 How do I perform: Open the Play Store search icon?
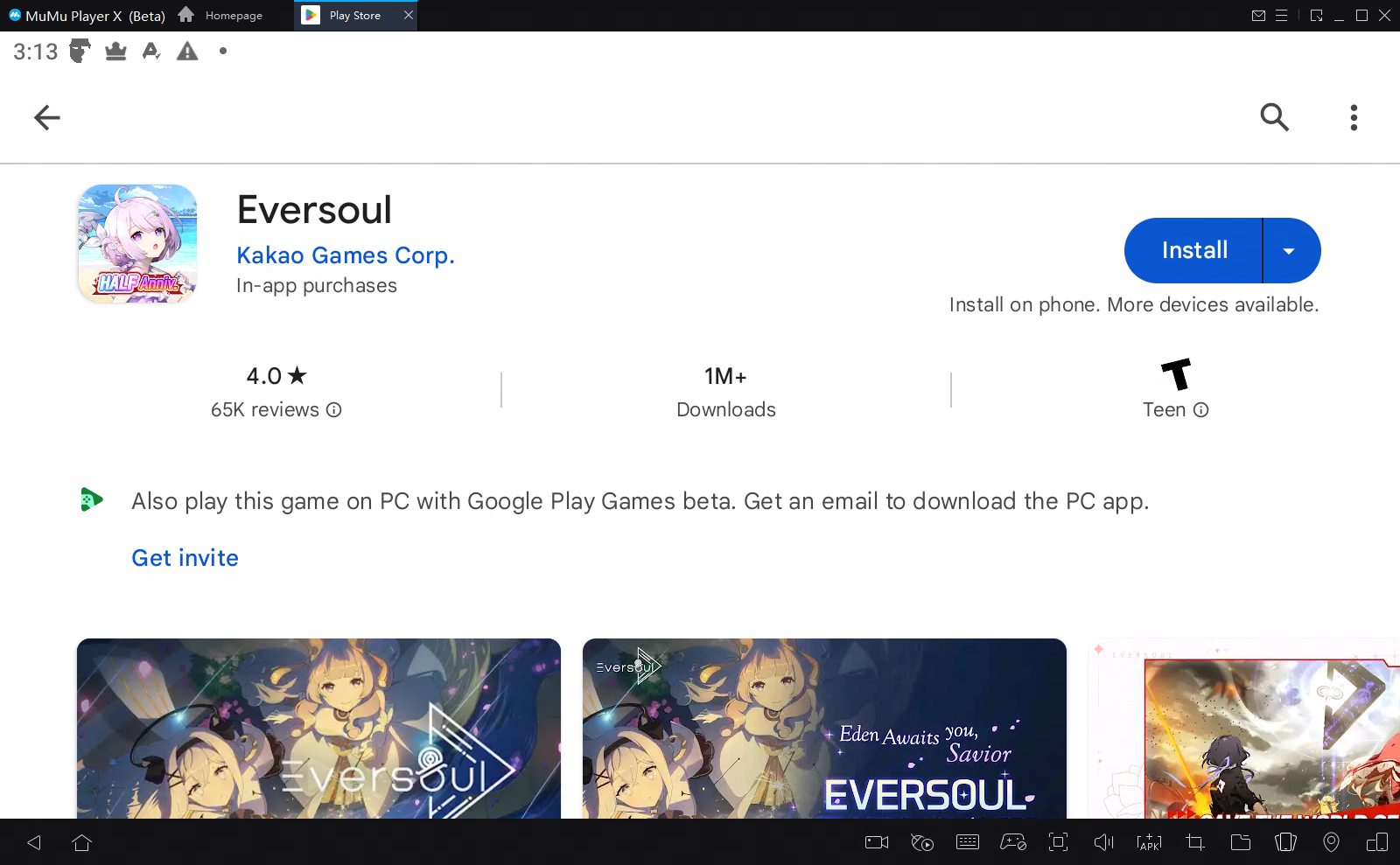[x=1274, y=117]
